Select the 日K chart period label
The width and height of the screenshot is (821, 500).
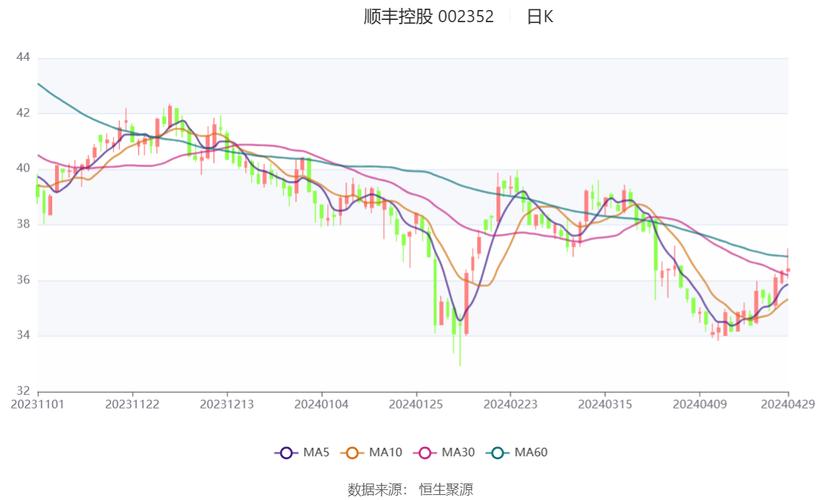coord(540,17)
